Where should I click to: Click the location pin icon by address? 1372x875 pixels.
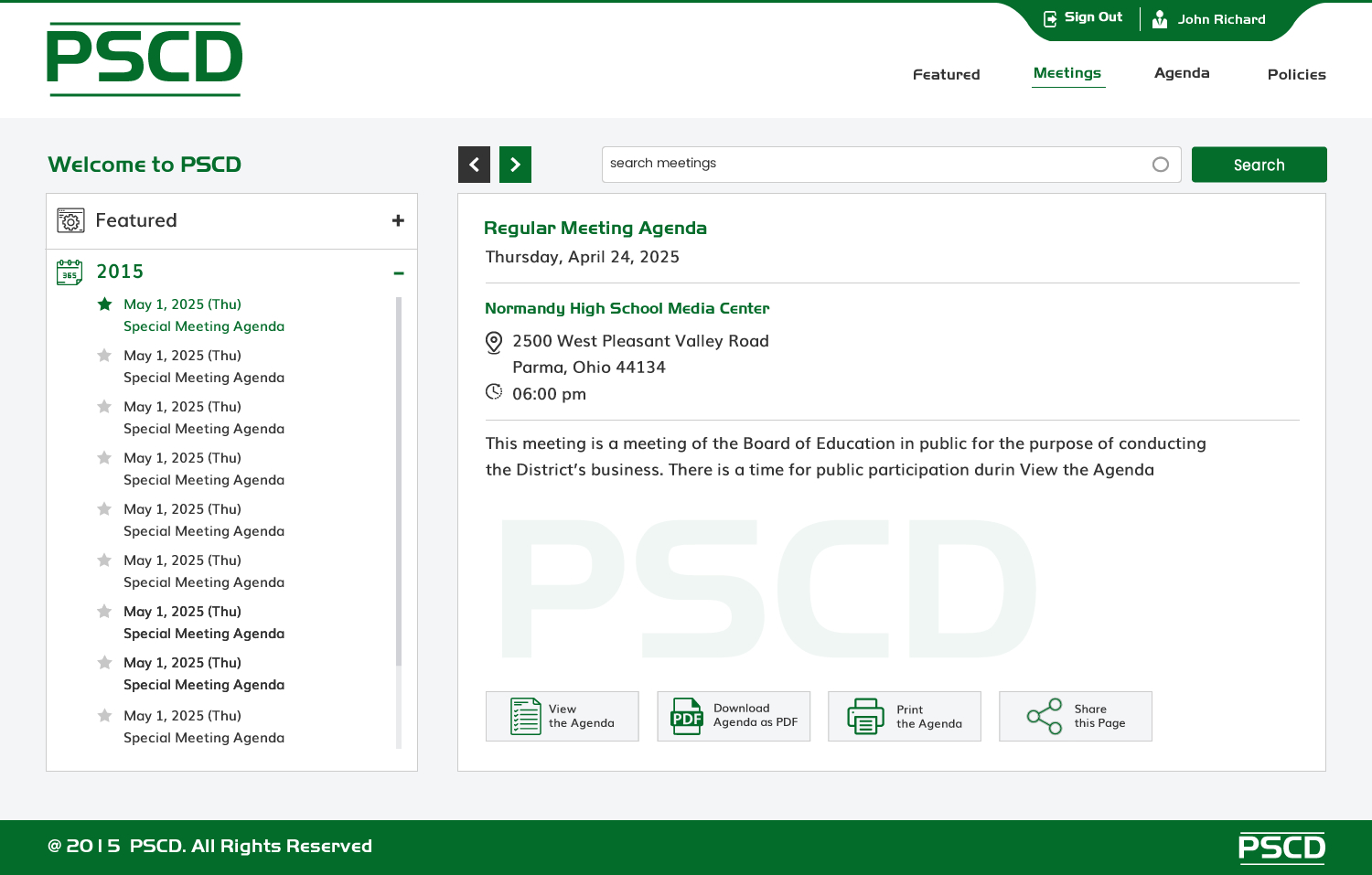coord(494,343)
